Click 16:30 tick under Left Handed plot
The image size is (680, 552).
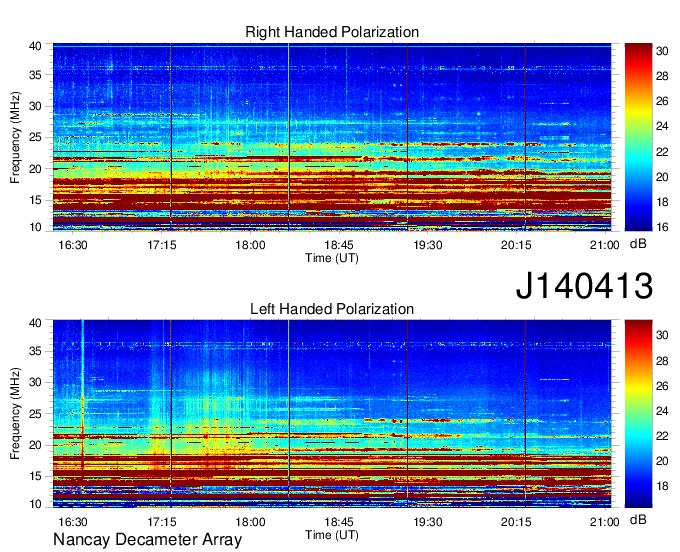point(73,522)
